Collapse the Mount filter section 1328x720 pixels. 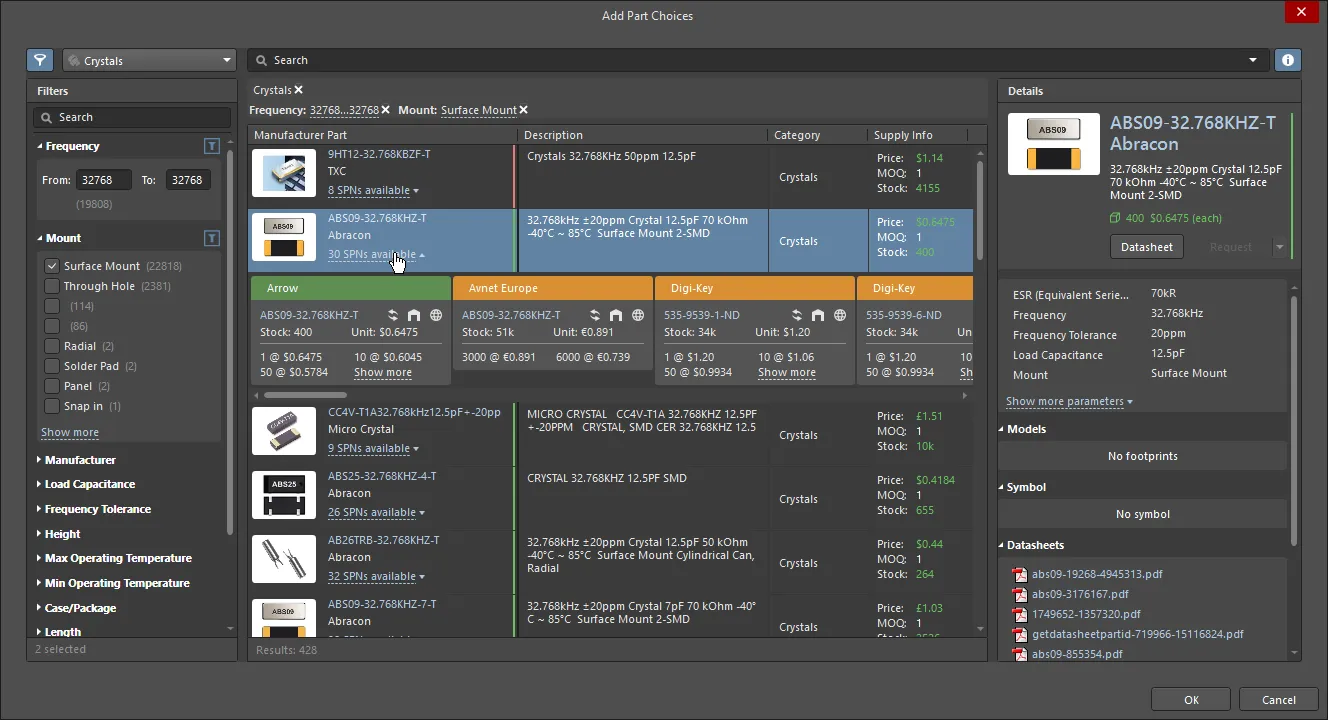click(40, 238)
